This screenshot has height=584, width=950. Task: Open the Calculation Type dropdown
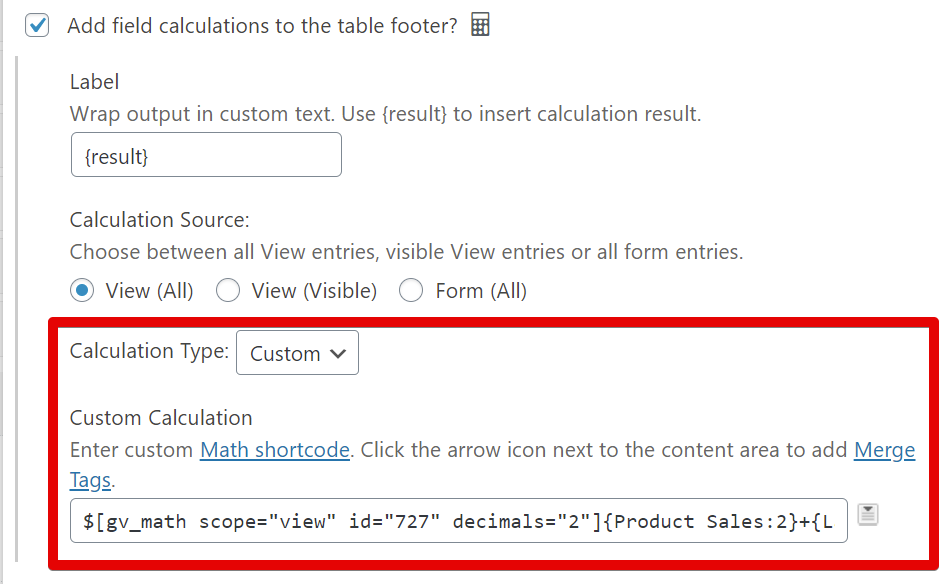(297, 353)
